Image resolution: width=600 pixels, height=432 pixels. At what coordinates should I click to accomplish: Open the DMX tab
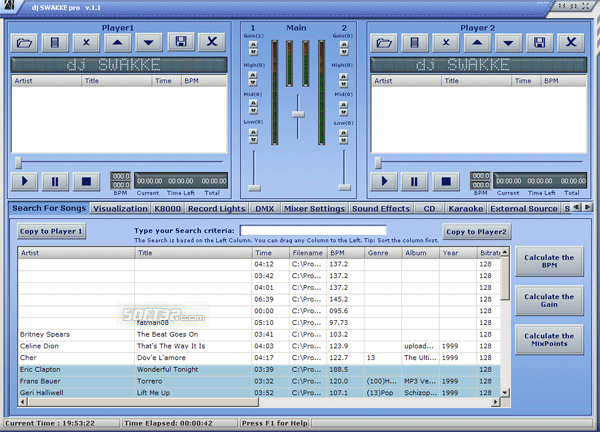pos(264,209)
